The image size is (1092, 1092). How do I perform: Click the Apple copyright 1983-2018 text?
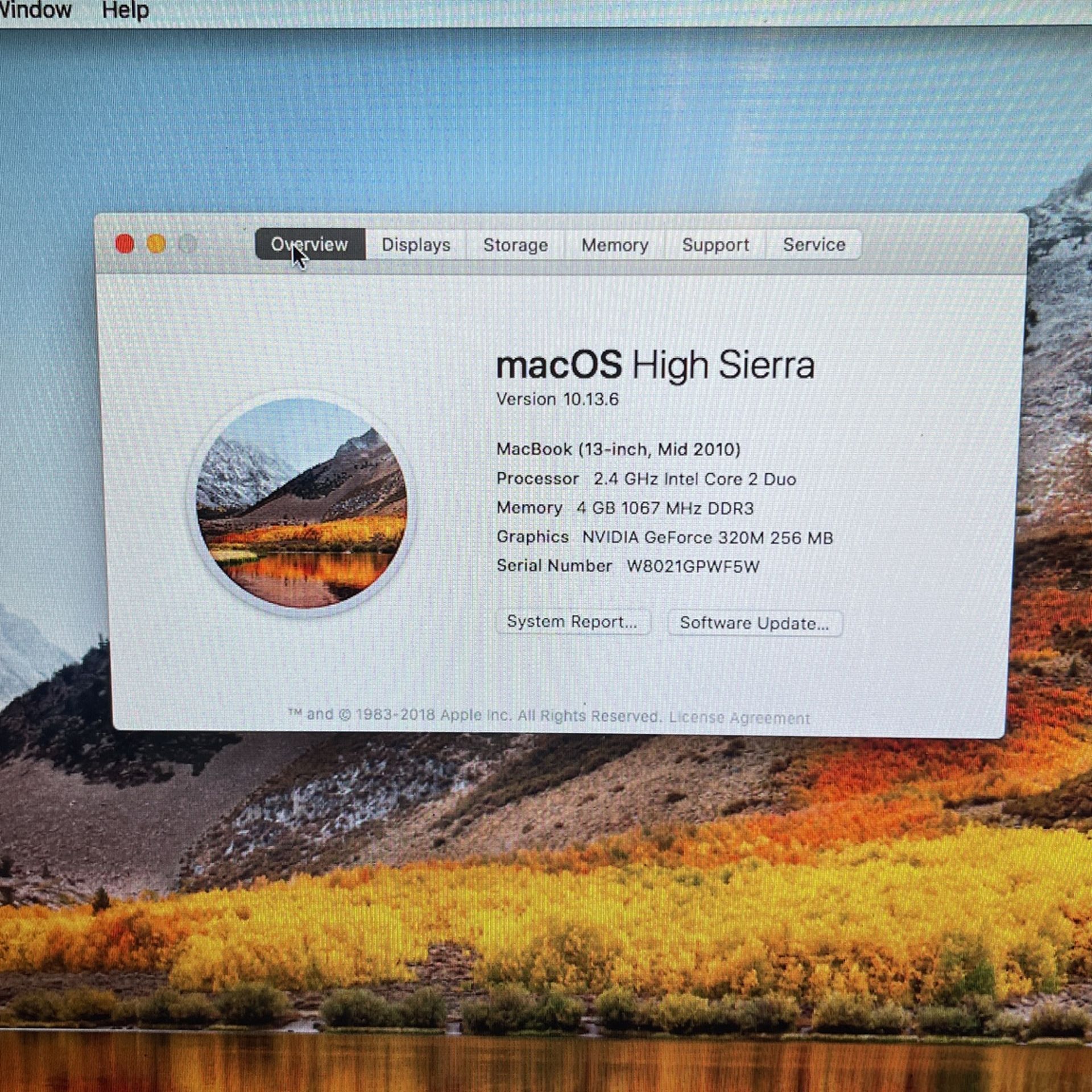coord(474,715)
